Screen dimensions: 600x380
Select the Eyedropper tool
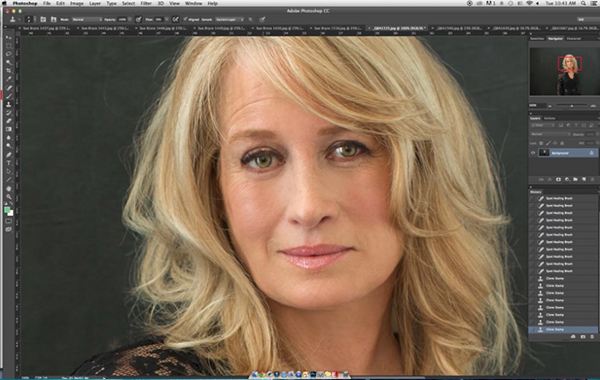pyautogui.click(x=8, y=79)
